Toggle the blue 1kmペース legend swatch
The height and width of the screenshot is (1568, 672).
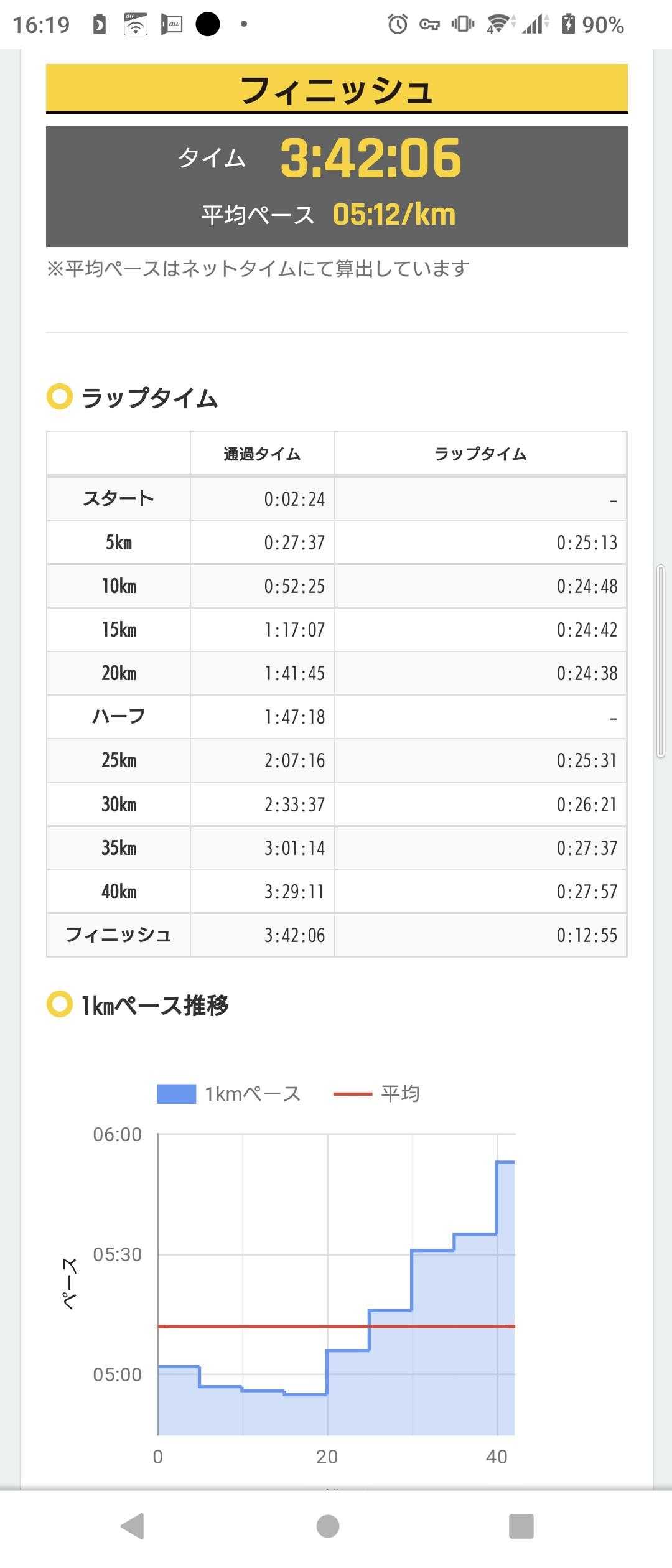coord(176,1093)
